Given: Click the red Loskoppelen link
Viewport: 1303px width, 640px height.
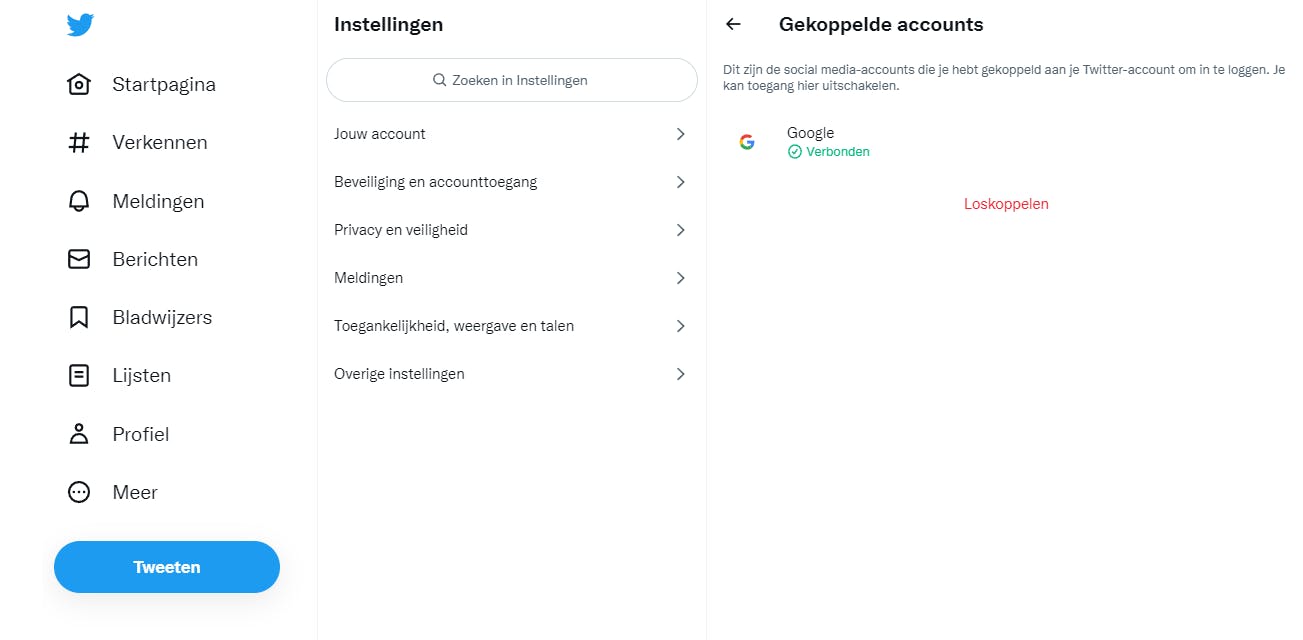Looking at the screenshot, I should (1006, 204).
